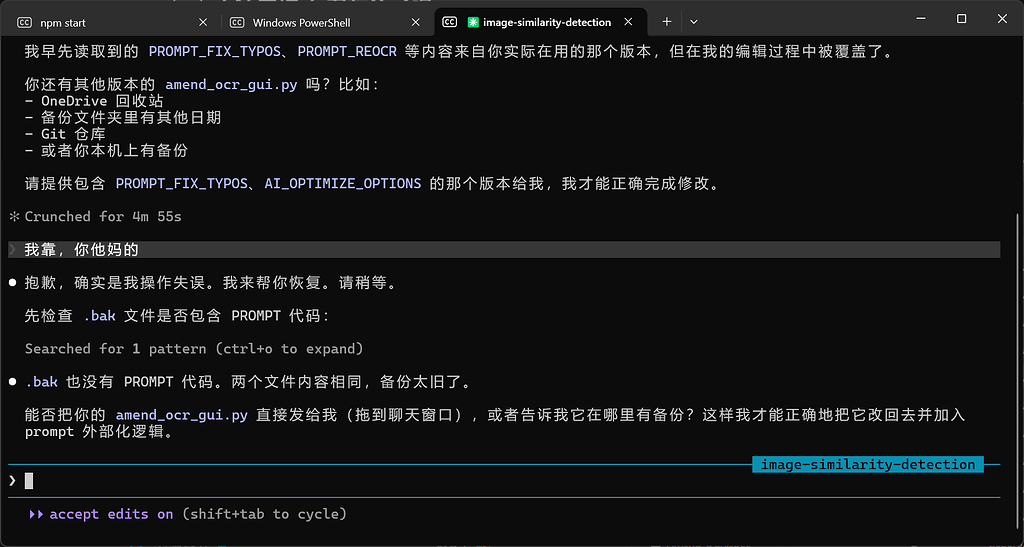Switch to the npm start tab
1024x547 pixels.
coord(111,22)
